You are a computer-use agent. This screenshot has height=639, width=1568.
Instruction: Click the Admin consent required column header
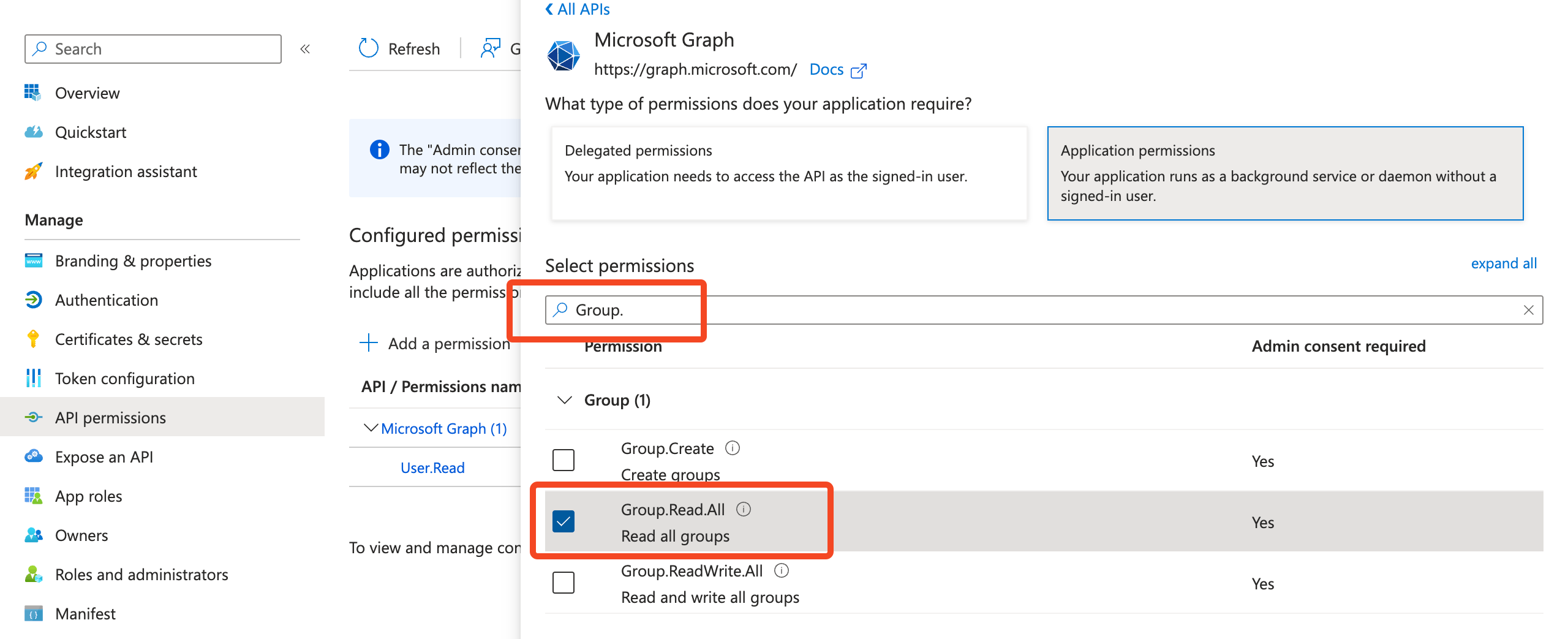[x=1338, y=346]
